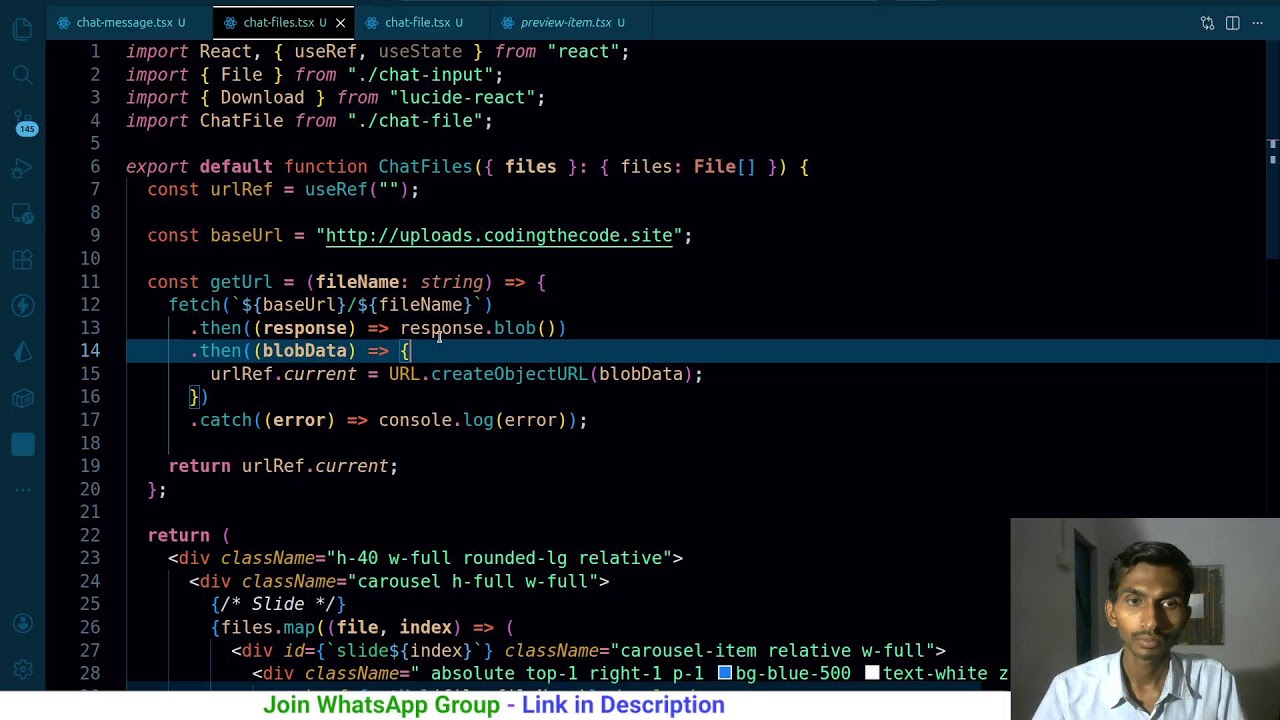Open the Accounts menu icon
The width and height of the screenshot is (1280, 720).
pos(22,624)
